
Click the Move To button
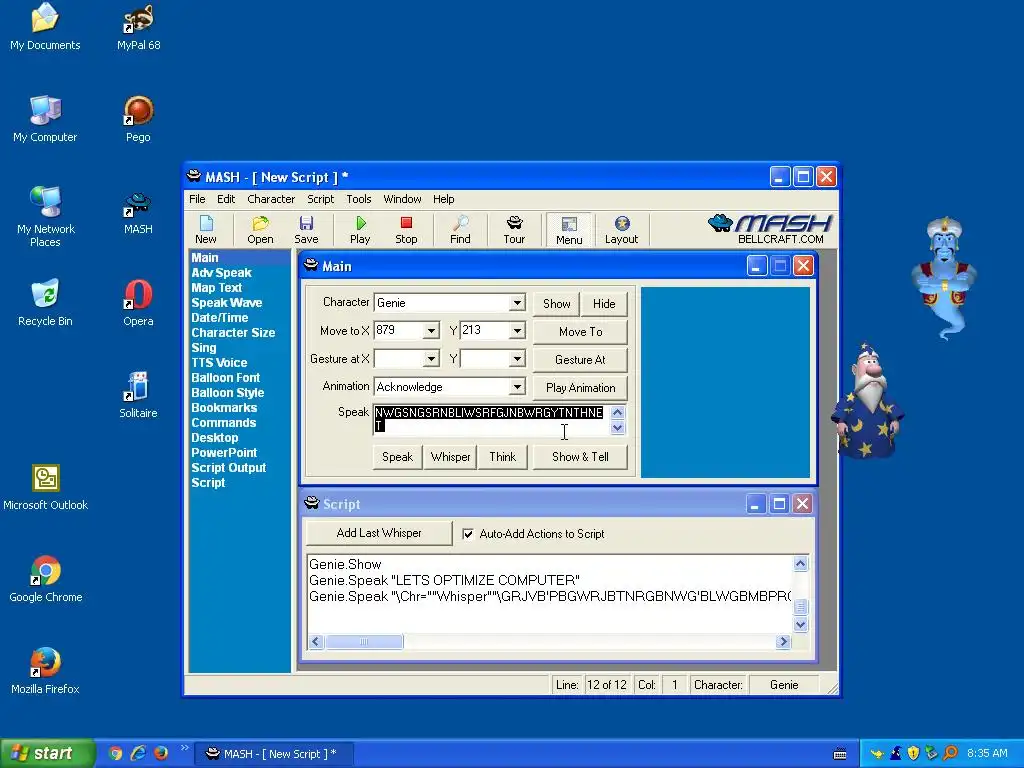pos(581,332)
